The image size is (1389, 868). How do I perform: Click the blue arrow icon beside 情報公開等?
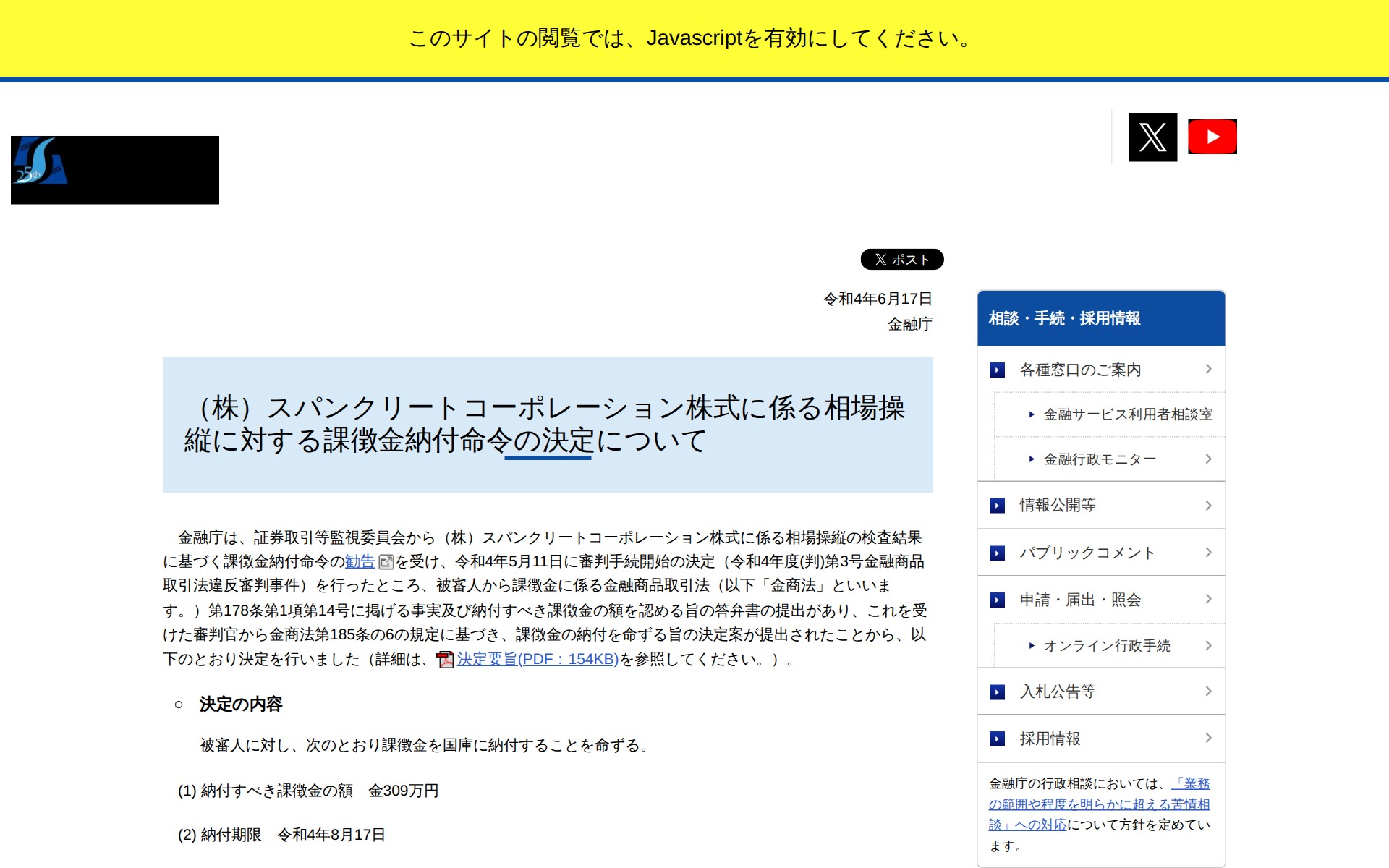(997, 506)
